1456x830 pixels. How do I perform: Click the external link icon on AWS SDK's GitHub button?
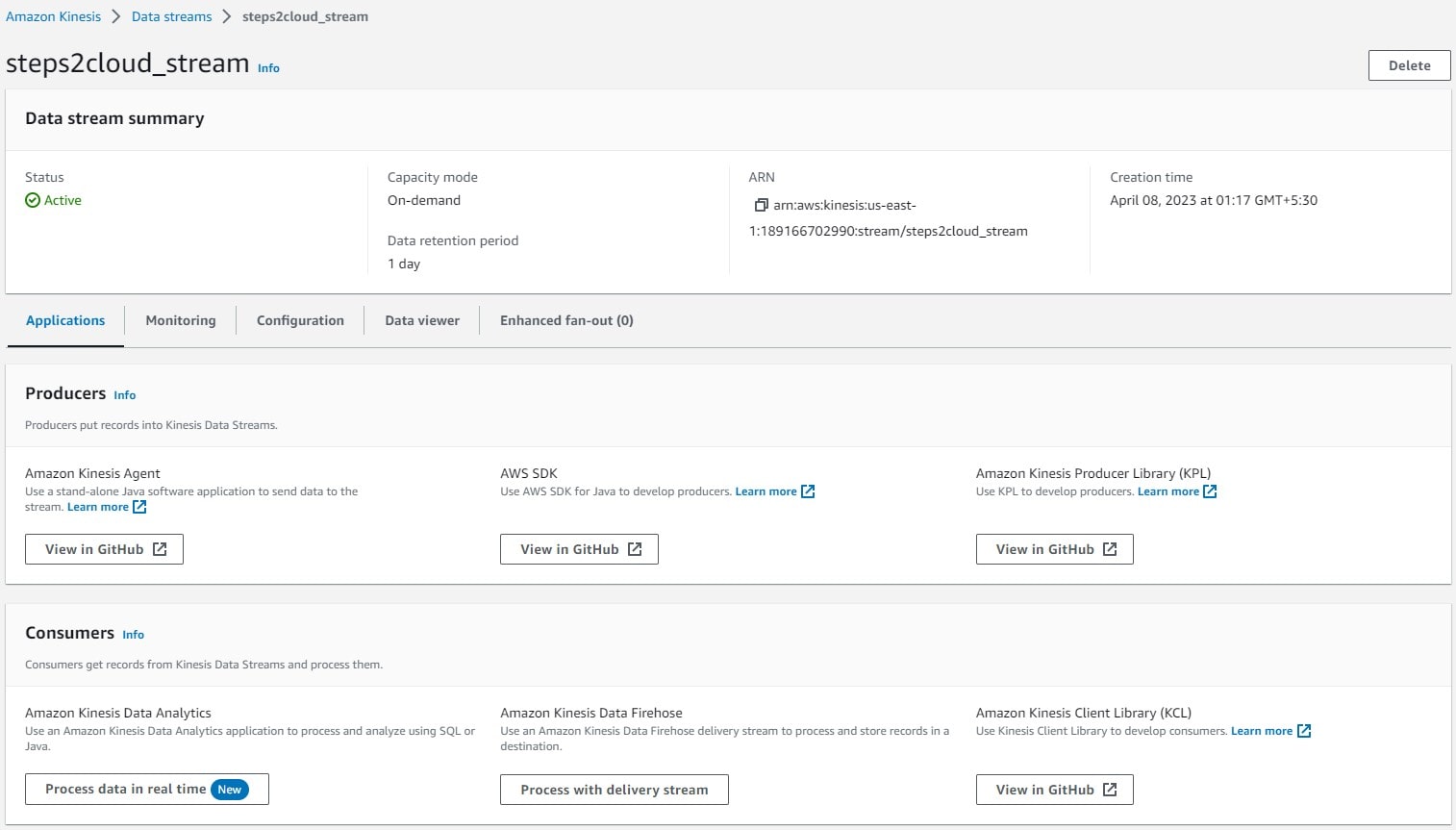[x=634, y=548]
